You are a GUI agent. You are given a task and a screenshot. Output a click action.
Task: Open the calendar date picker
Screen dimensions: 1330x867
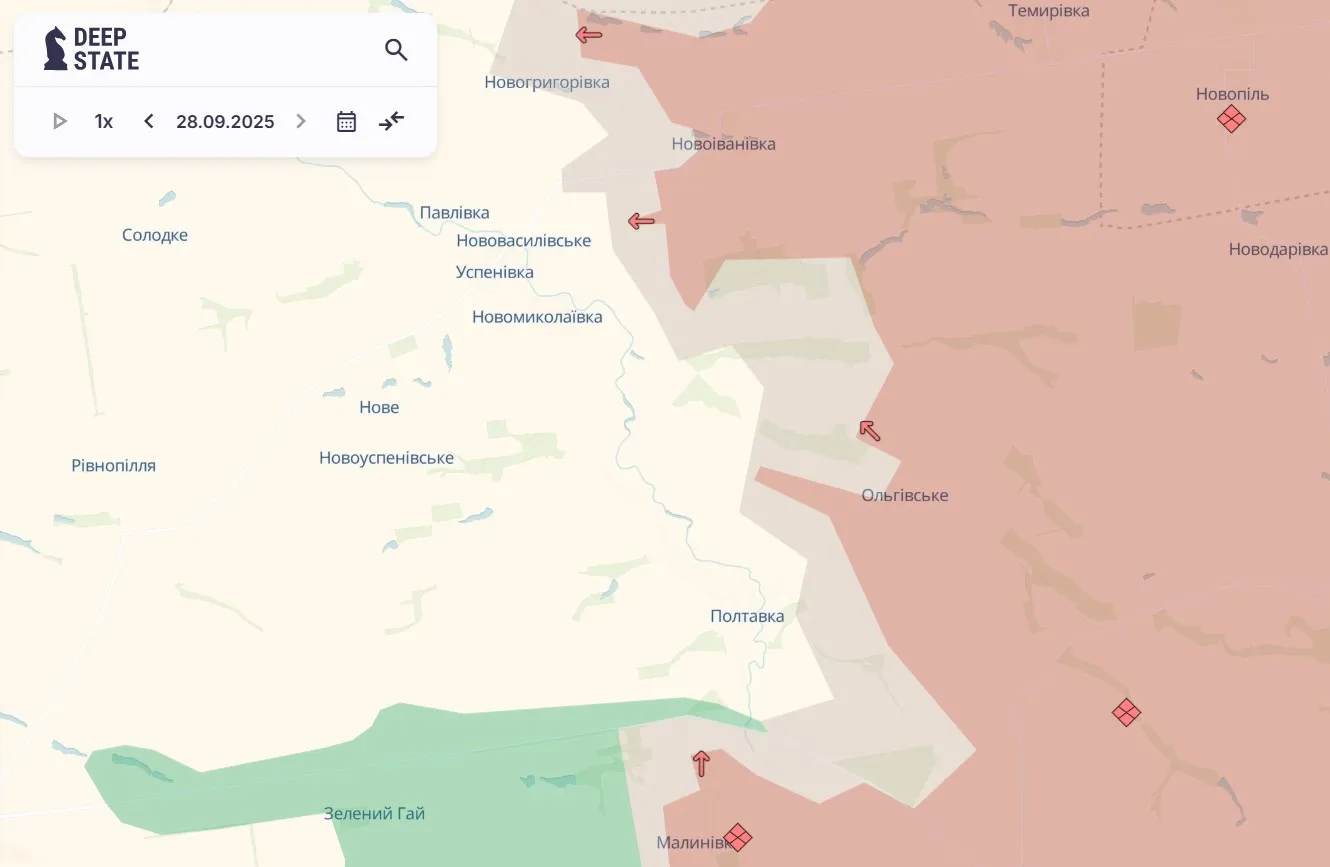346,122
